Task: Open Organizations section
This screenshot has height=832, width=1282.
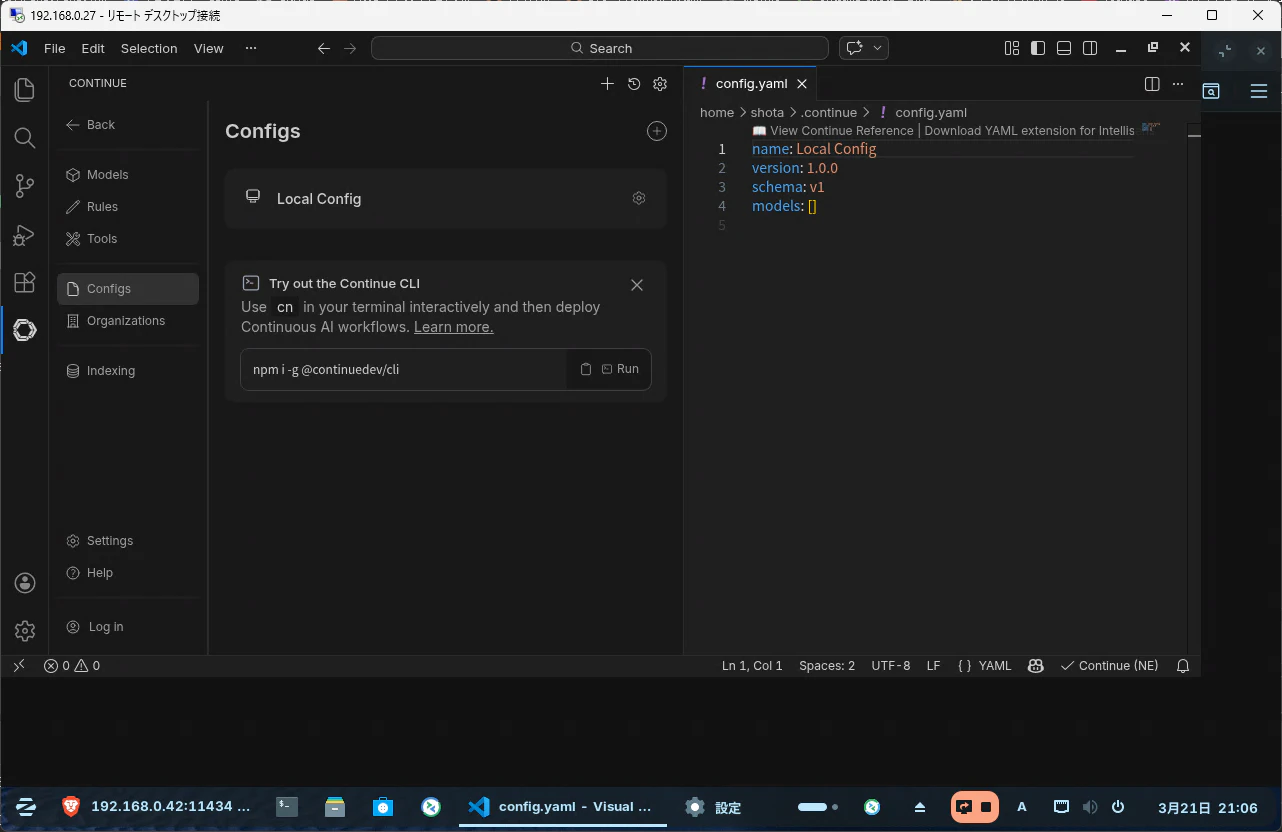Action: [x=128, y=321]
